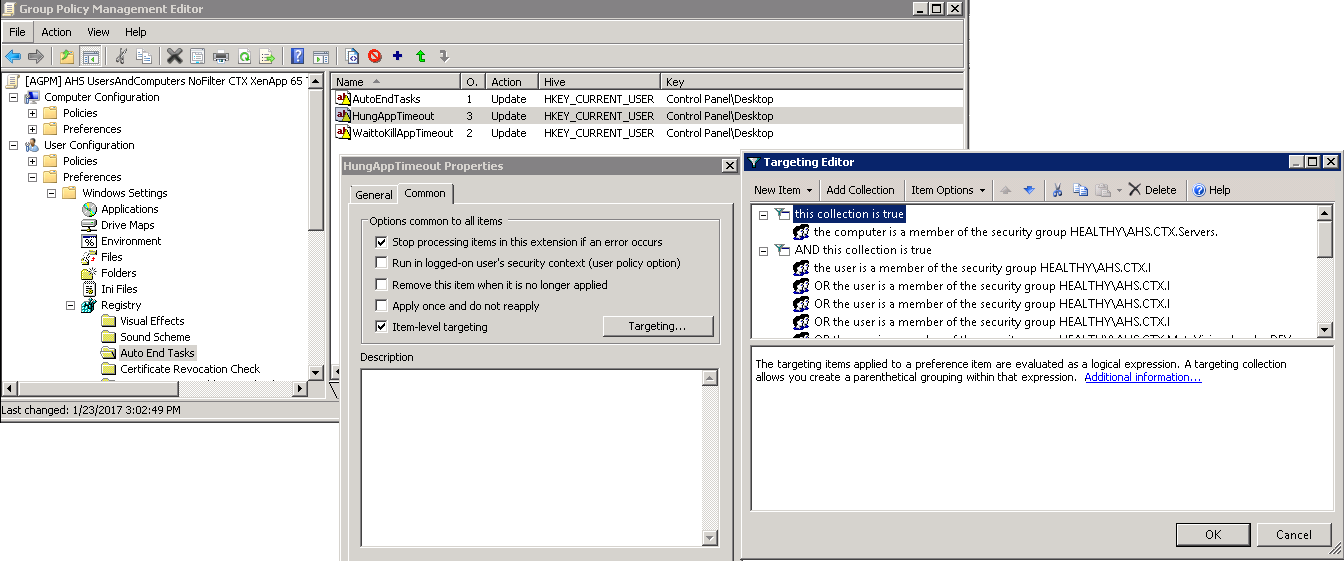Click the red Disable item toolbar icon
This screenshot has width=1344, height=561.
coord(375,56)
